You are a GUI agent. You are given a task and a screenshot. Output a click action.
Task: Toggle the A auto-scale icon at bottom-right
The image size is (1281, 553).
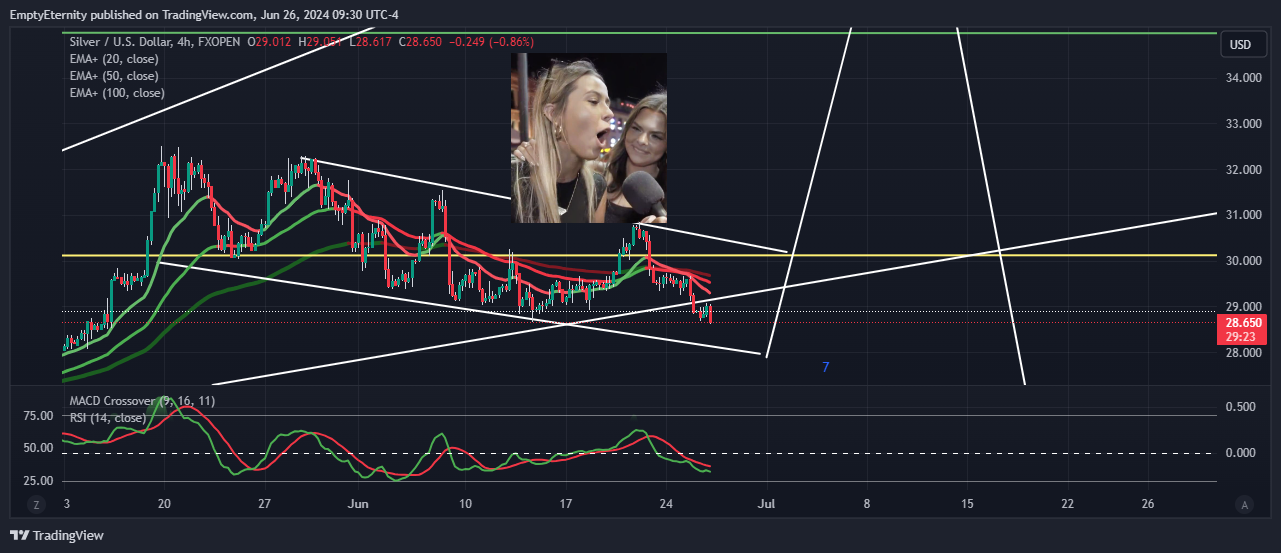click(1243, 505)
